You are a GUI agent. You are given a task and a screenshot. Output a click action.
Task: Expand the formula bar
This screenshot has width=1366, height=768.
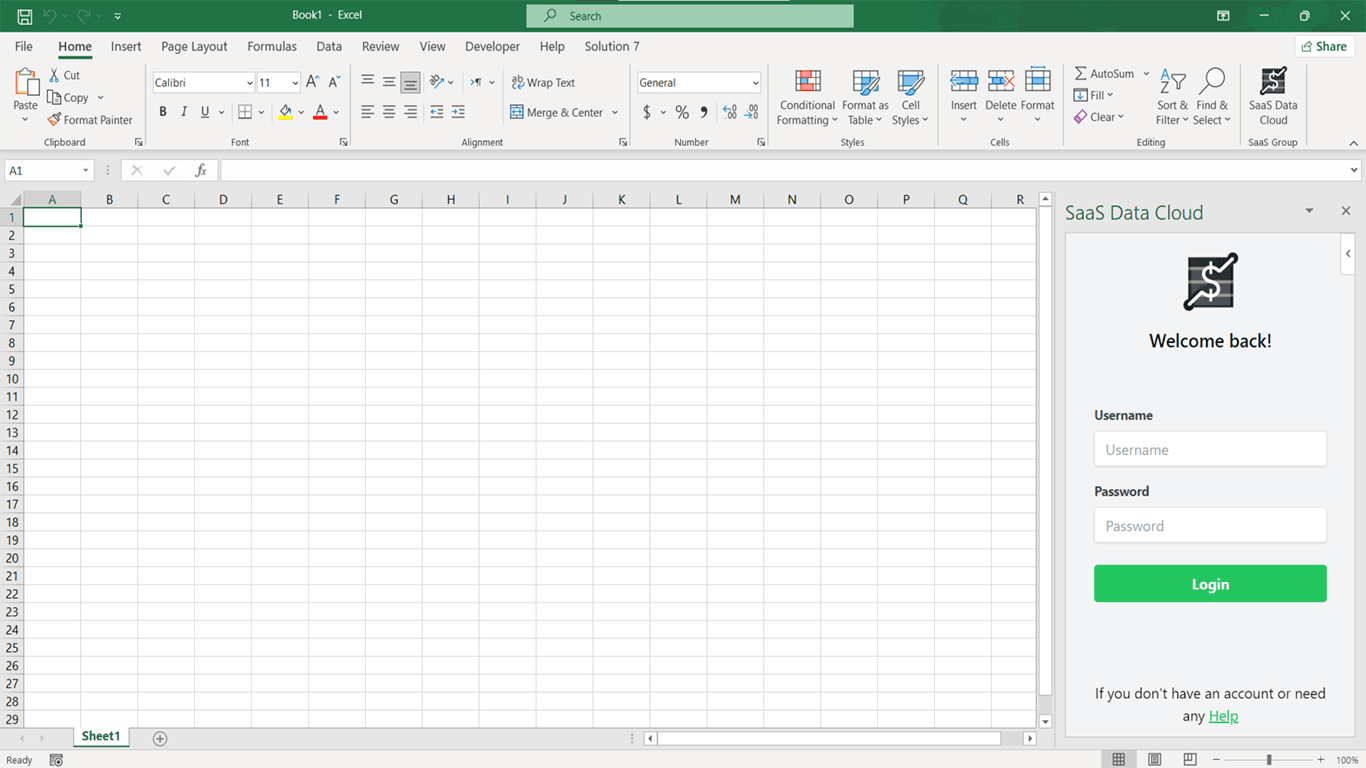1354,171
